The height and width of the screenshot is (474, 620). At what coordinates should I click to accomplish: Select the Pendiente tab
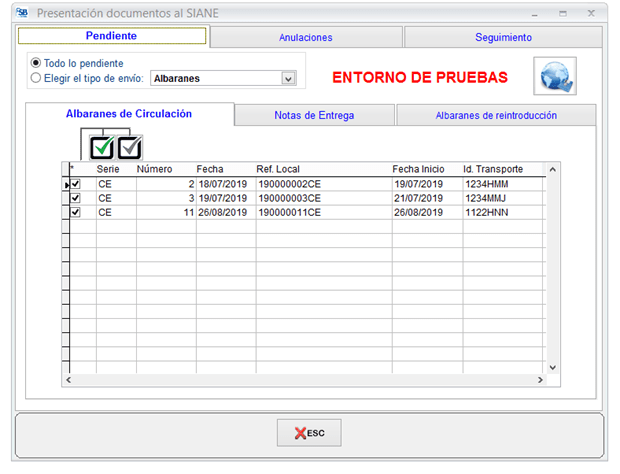[x=112, y=36]
